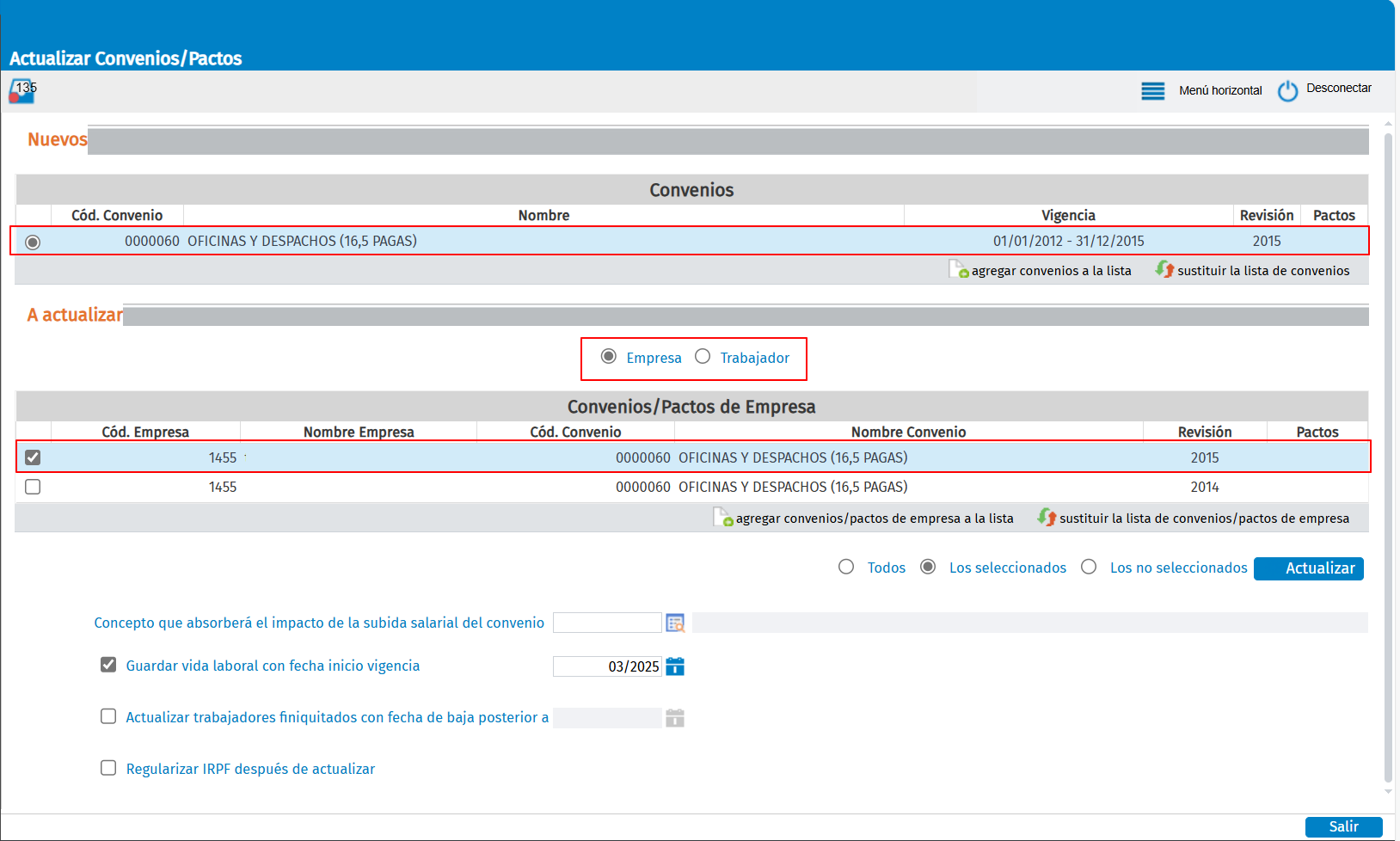Click the Nombre Convenio column header

(909, 432)
